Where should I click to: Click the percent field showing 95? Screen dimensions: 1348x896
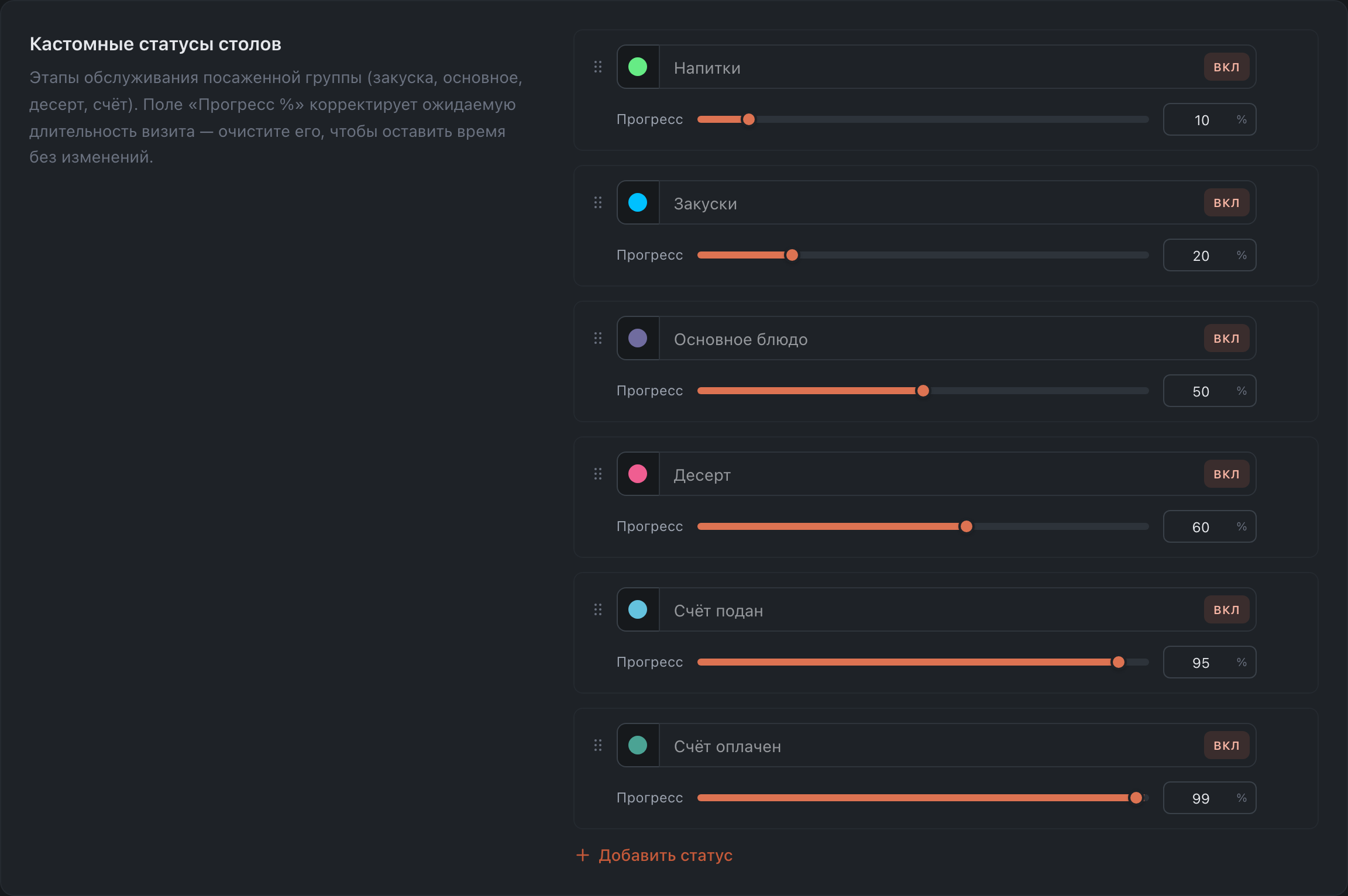(1209, 662)
